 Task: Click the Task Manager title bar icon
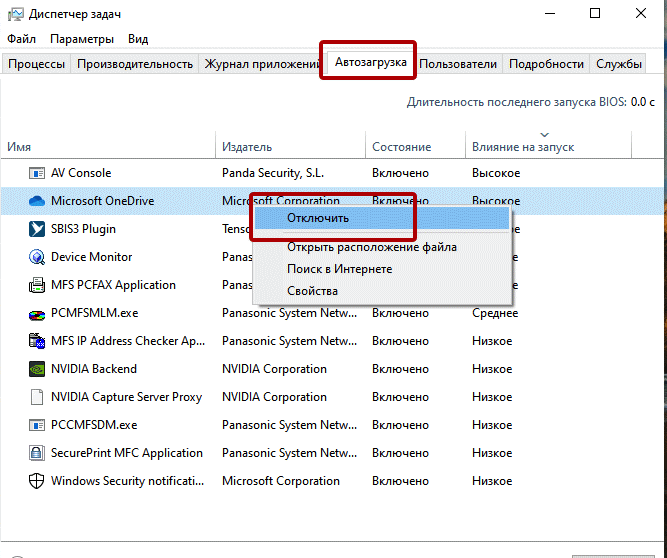pos(16,14)
